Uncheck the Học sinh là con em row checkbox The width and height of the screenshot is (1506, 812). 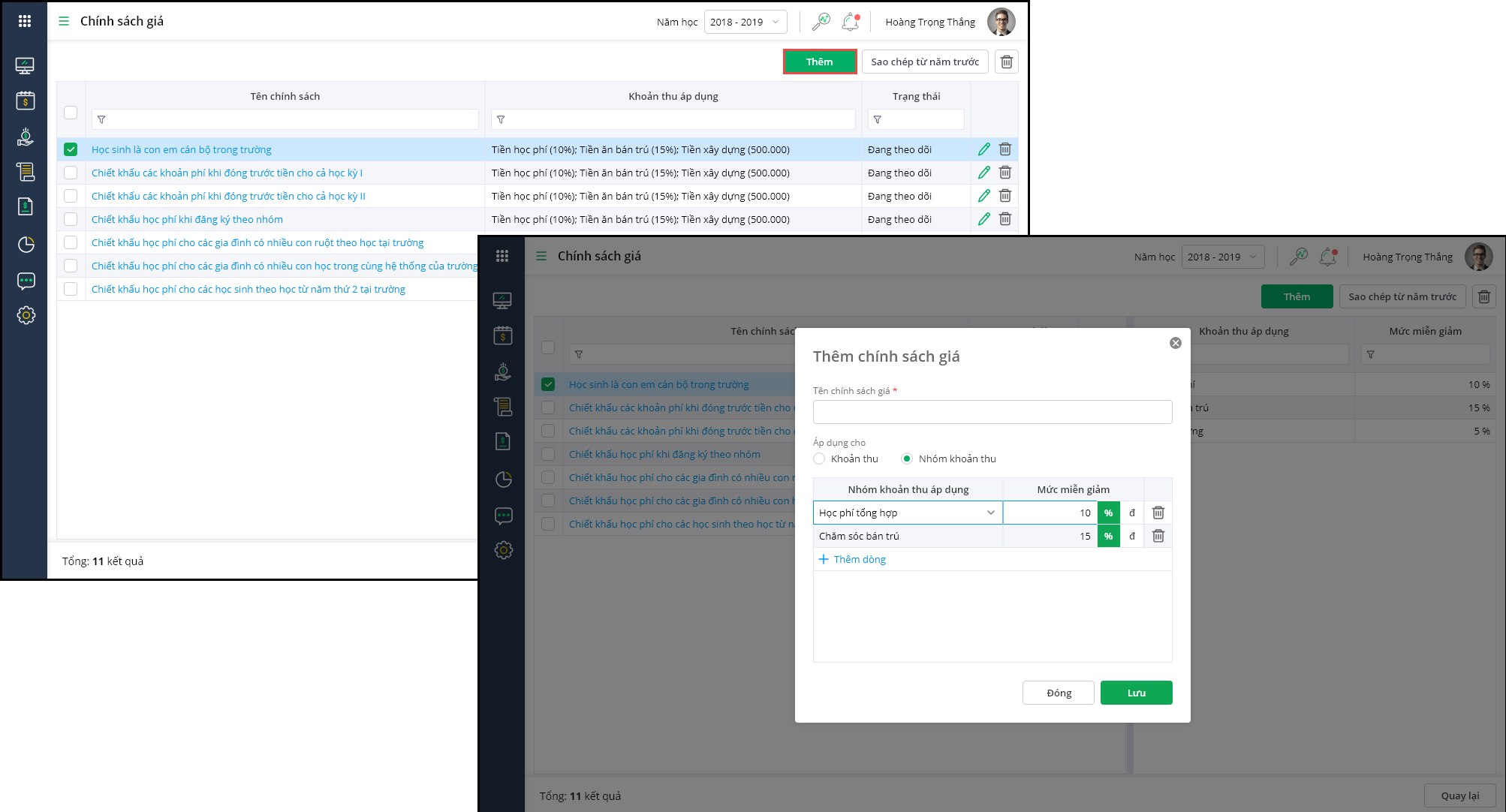pos(71,149)
